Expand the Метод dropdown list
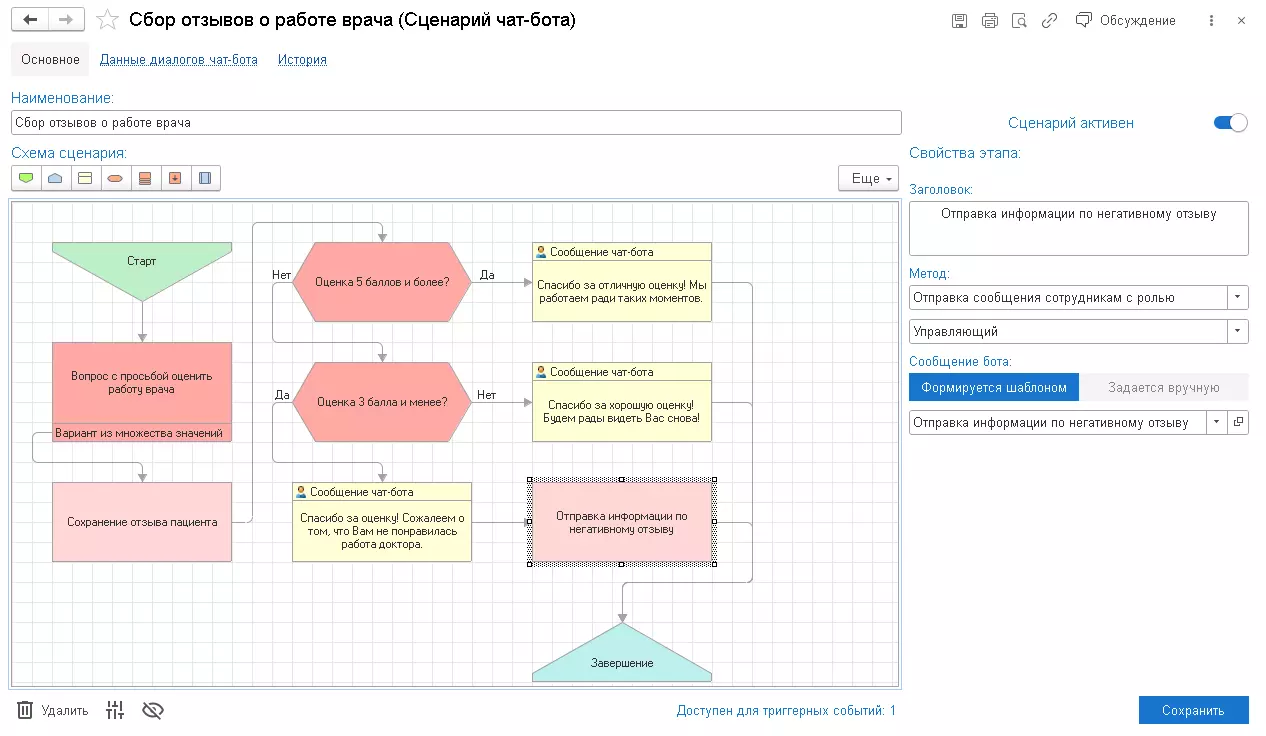 coord(1239,297)
